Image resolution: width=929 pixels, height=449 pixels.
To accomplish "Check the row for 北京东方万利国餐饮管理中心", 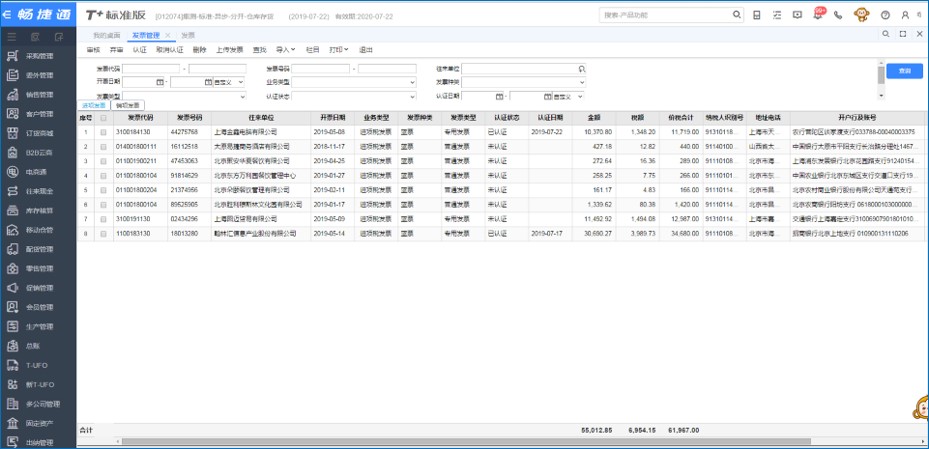I will 104,176.
